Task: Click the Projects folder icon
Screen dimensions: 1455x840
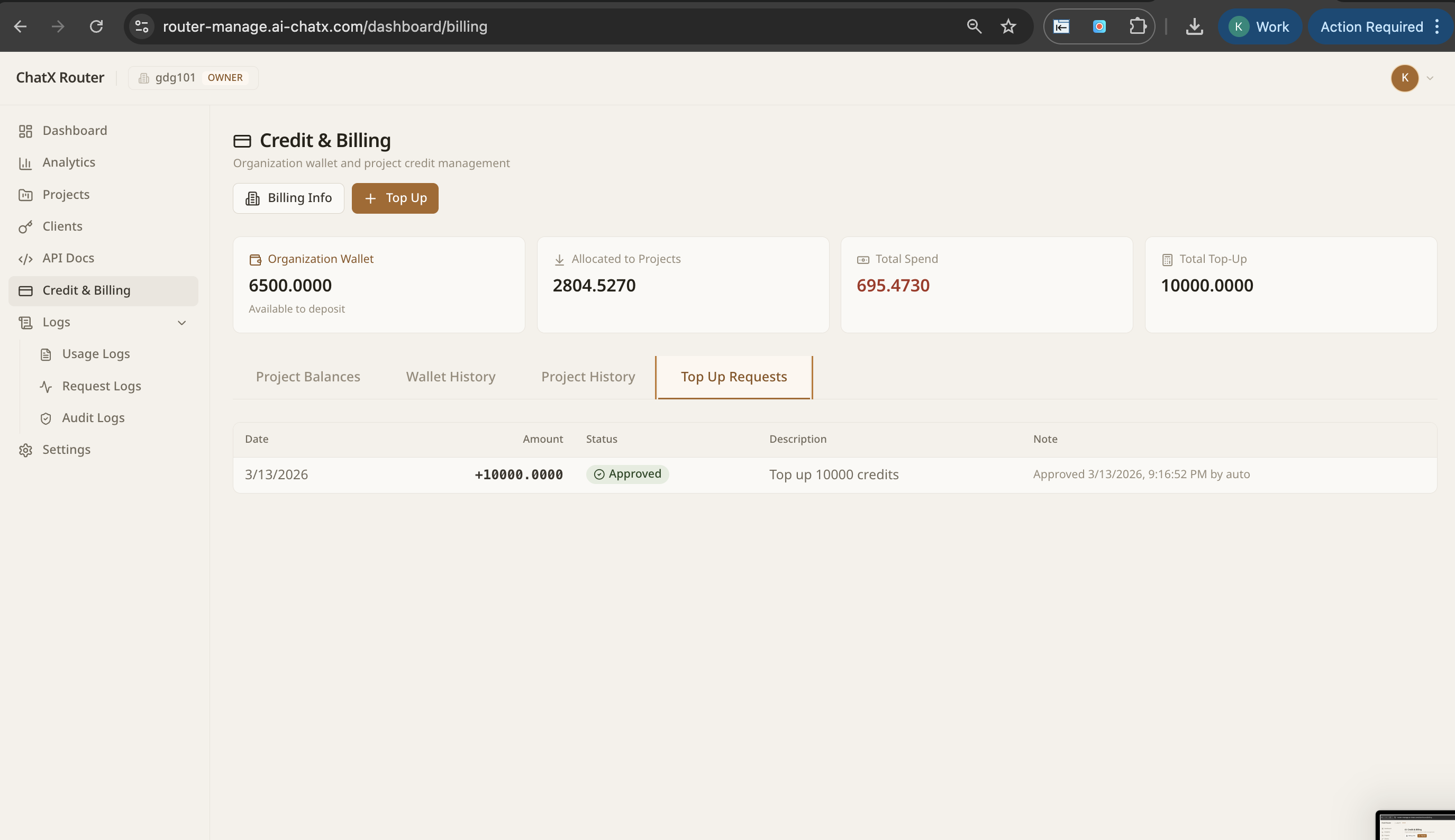Action: 25,195
